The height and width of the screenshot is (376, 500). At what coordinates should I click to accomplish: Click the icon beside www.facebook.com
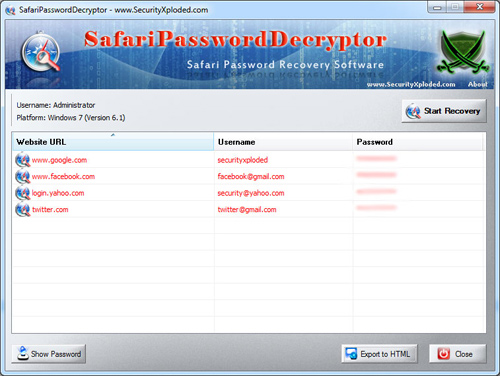point(23,176)
